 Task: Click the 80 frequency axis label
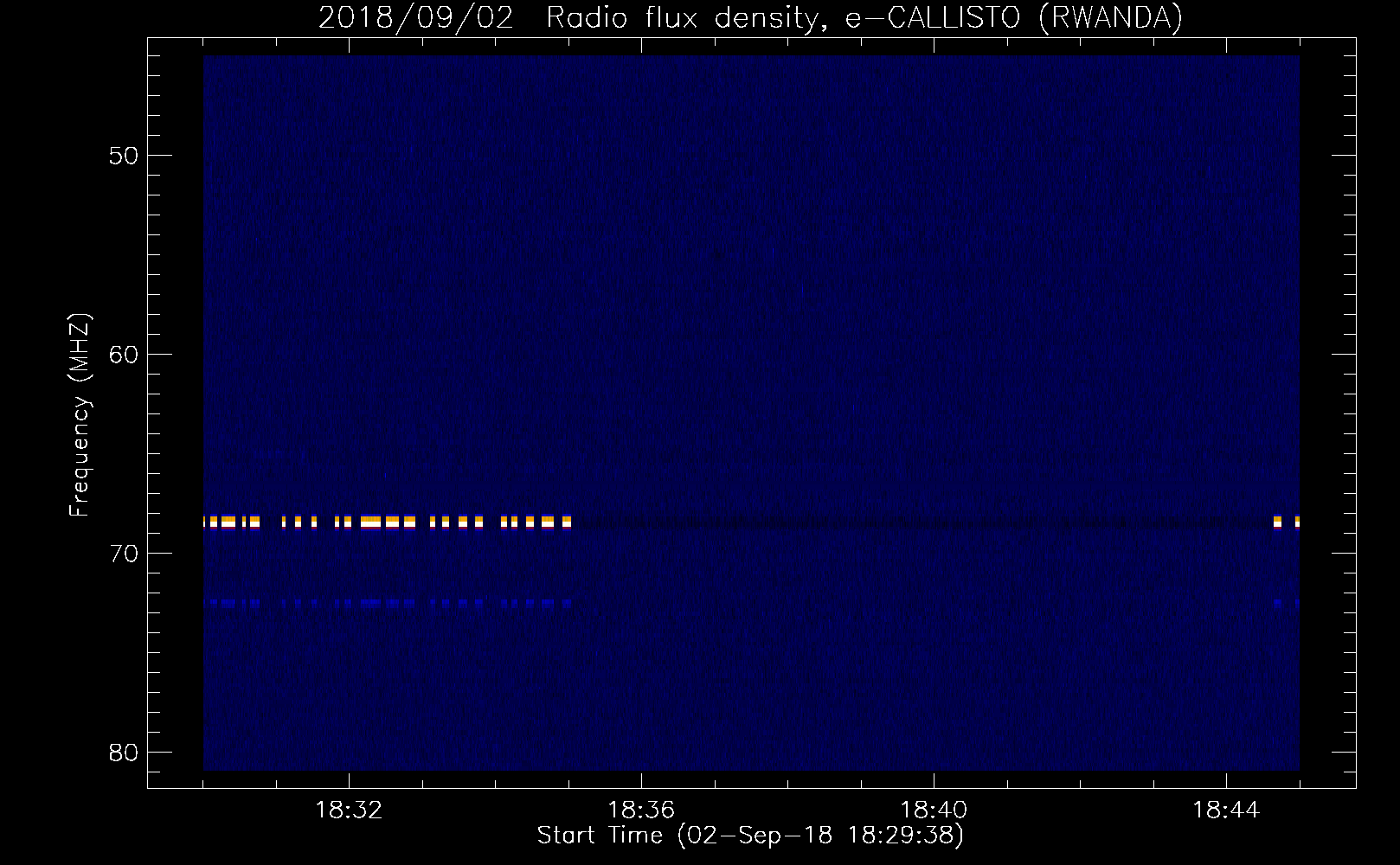[x=125, y=753]
